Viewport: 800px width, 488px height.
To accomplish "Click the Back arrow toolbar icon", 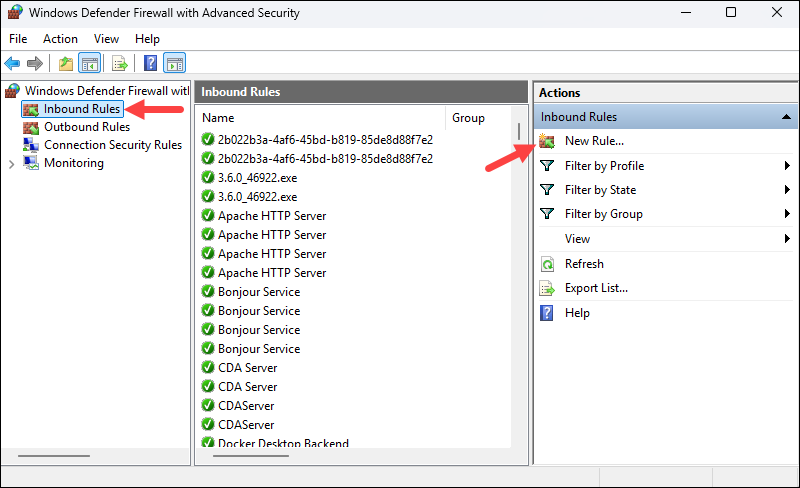I will pyautogui.click(x=12, y=64).
